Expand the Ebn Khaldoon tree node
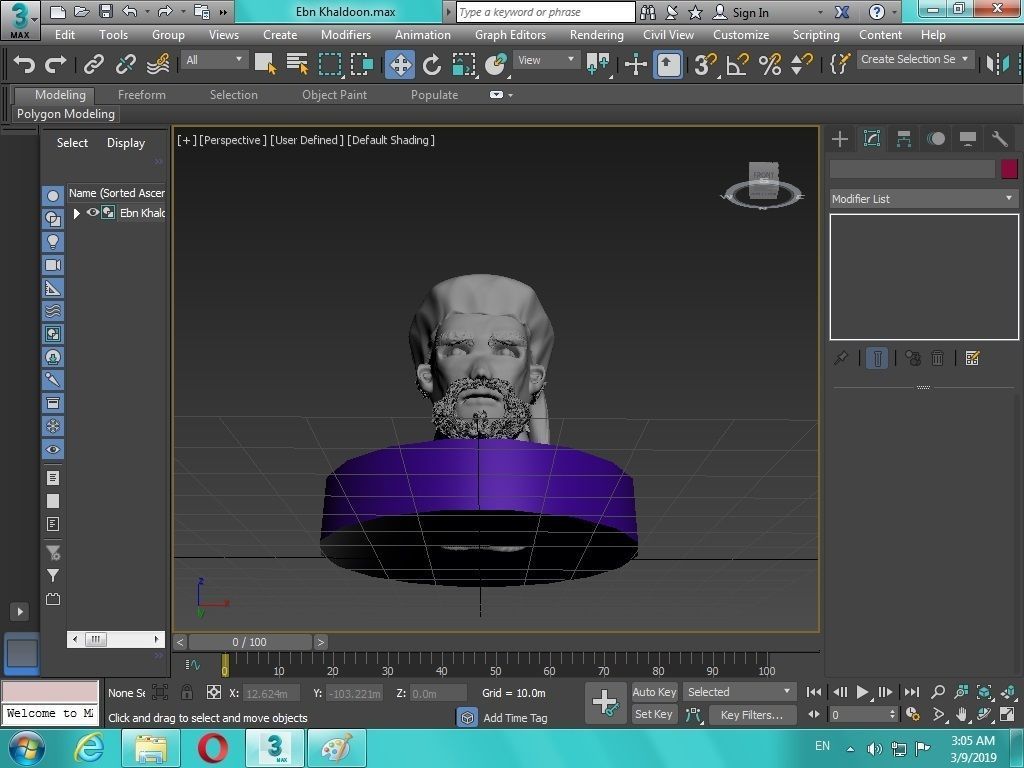The width and height of the screenshot is (1024, 768). coord(76,213)
